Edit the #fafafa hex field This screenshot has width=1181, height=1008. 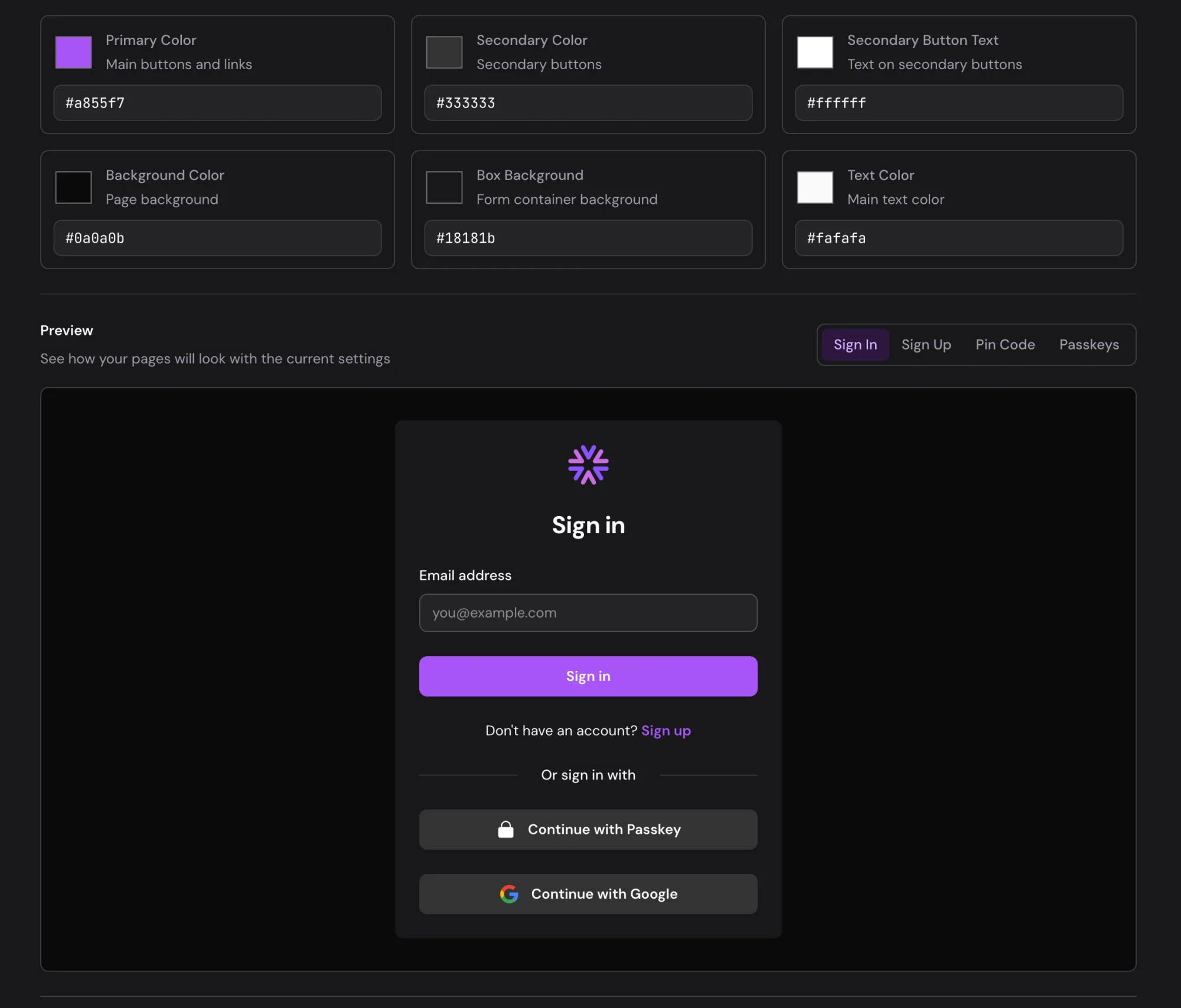(x=959, y=238)
